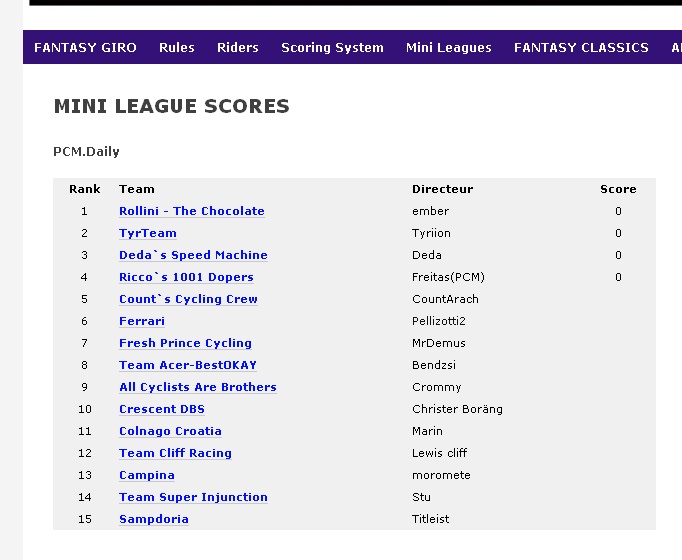Click the Crescent DBS team link
The image size is (682, 560).
pos(162,409)
